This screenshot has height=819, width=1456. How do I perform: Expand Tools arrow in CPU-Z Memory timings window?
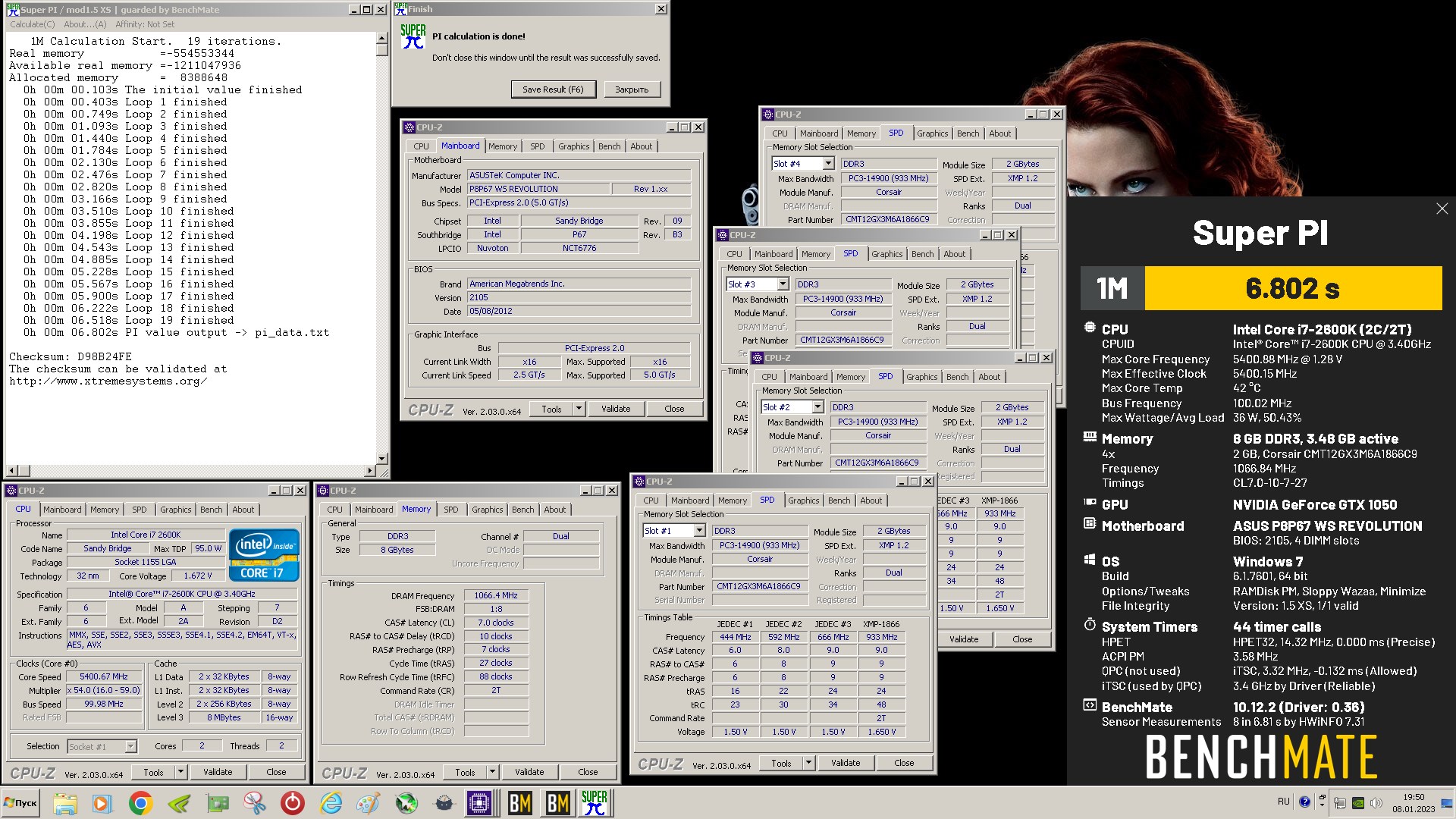coord(492,772)
